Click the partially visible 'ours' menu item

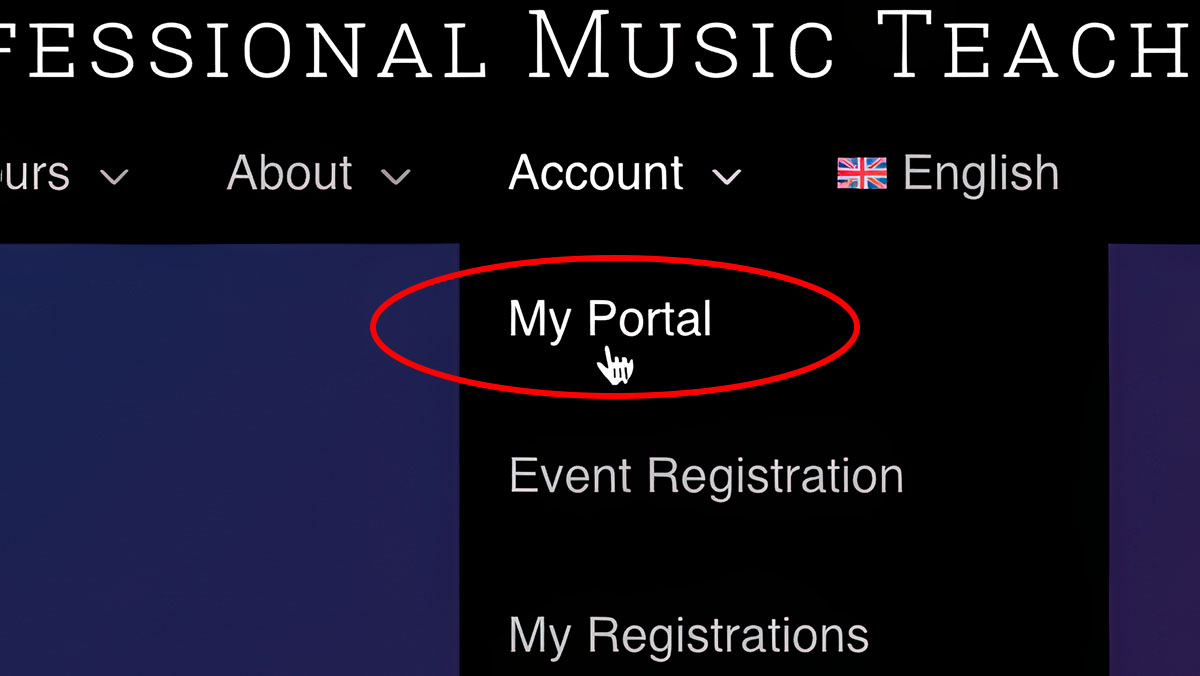click(35, 174)
